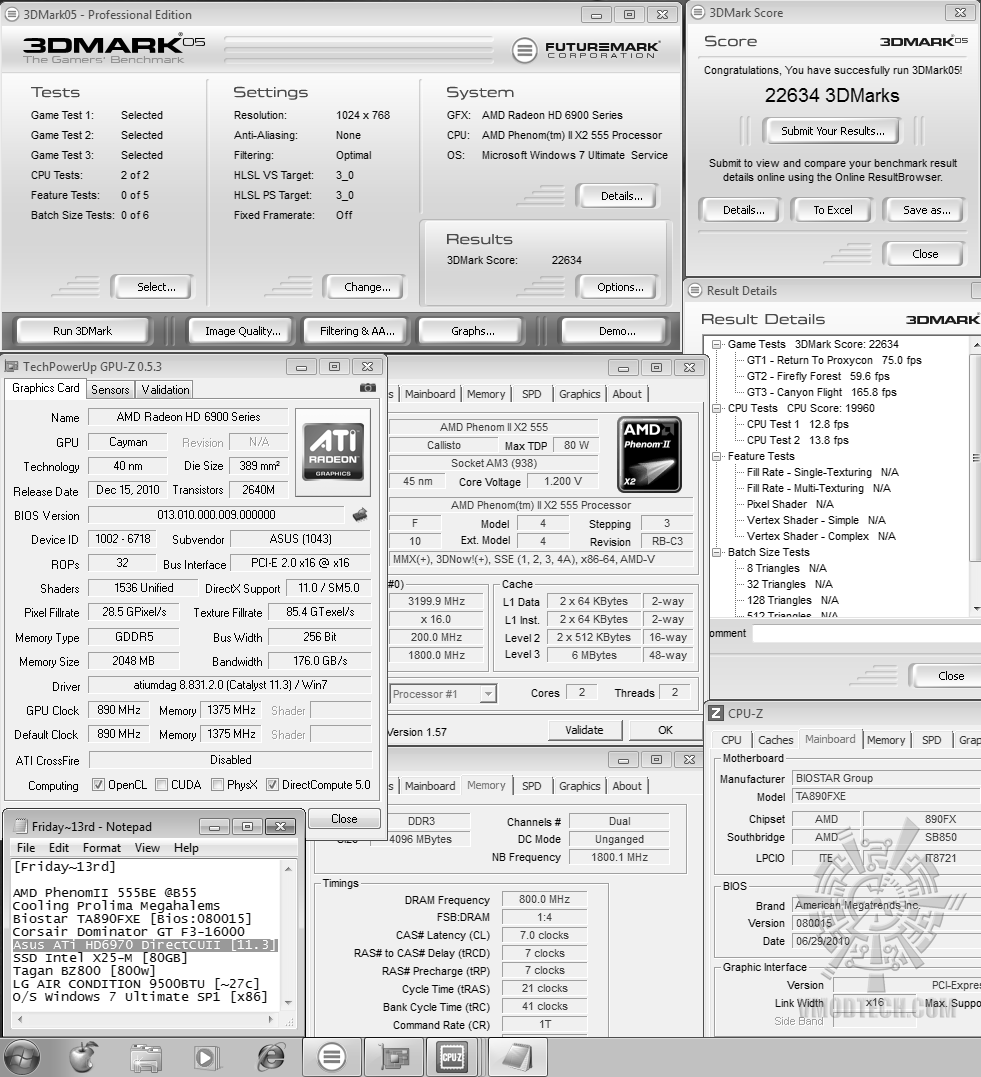Click the Comment input field in Result Details
Image resolution: width=981 pixels, height=1077 pixels.
tap(866, 633)
